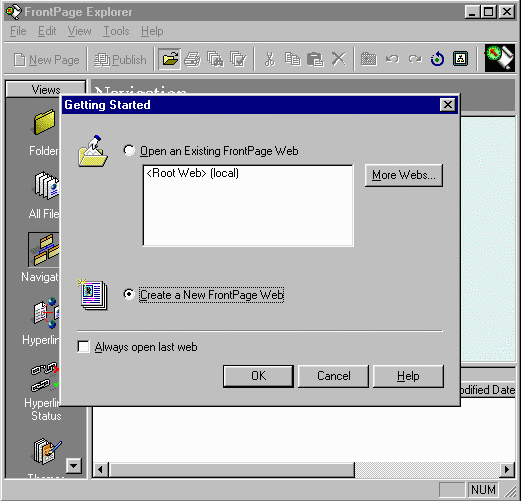Open a FrontPage web with the folder icon

tap(170, 59)
